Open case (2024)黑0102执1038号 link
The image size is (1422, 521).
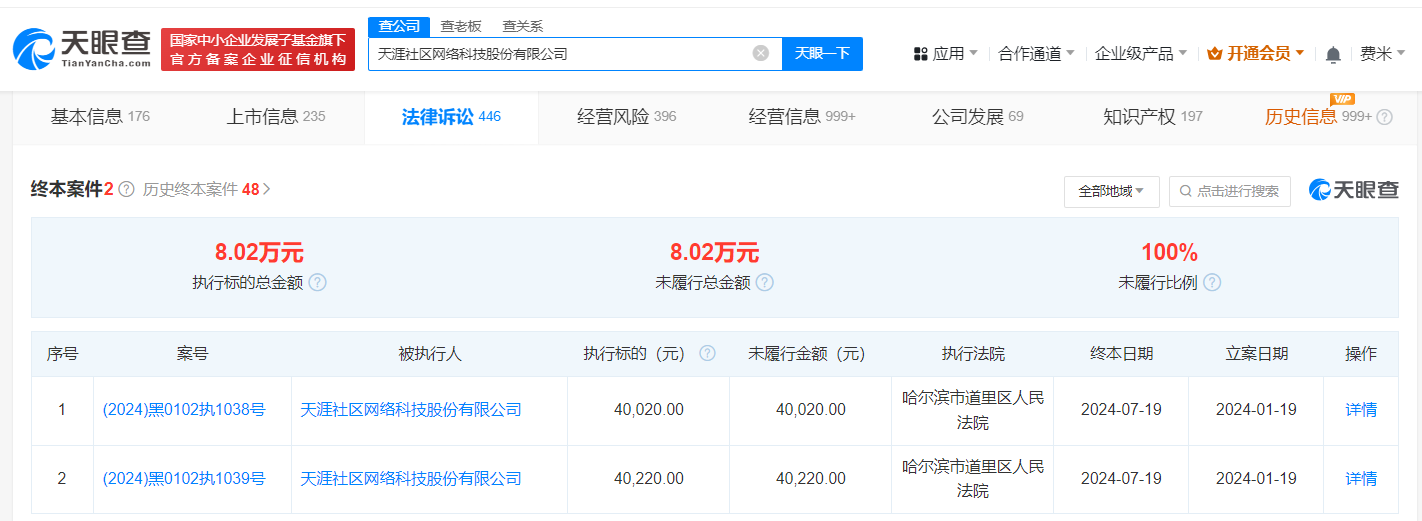184,410
